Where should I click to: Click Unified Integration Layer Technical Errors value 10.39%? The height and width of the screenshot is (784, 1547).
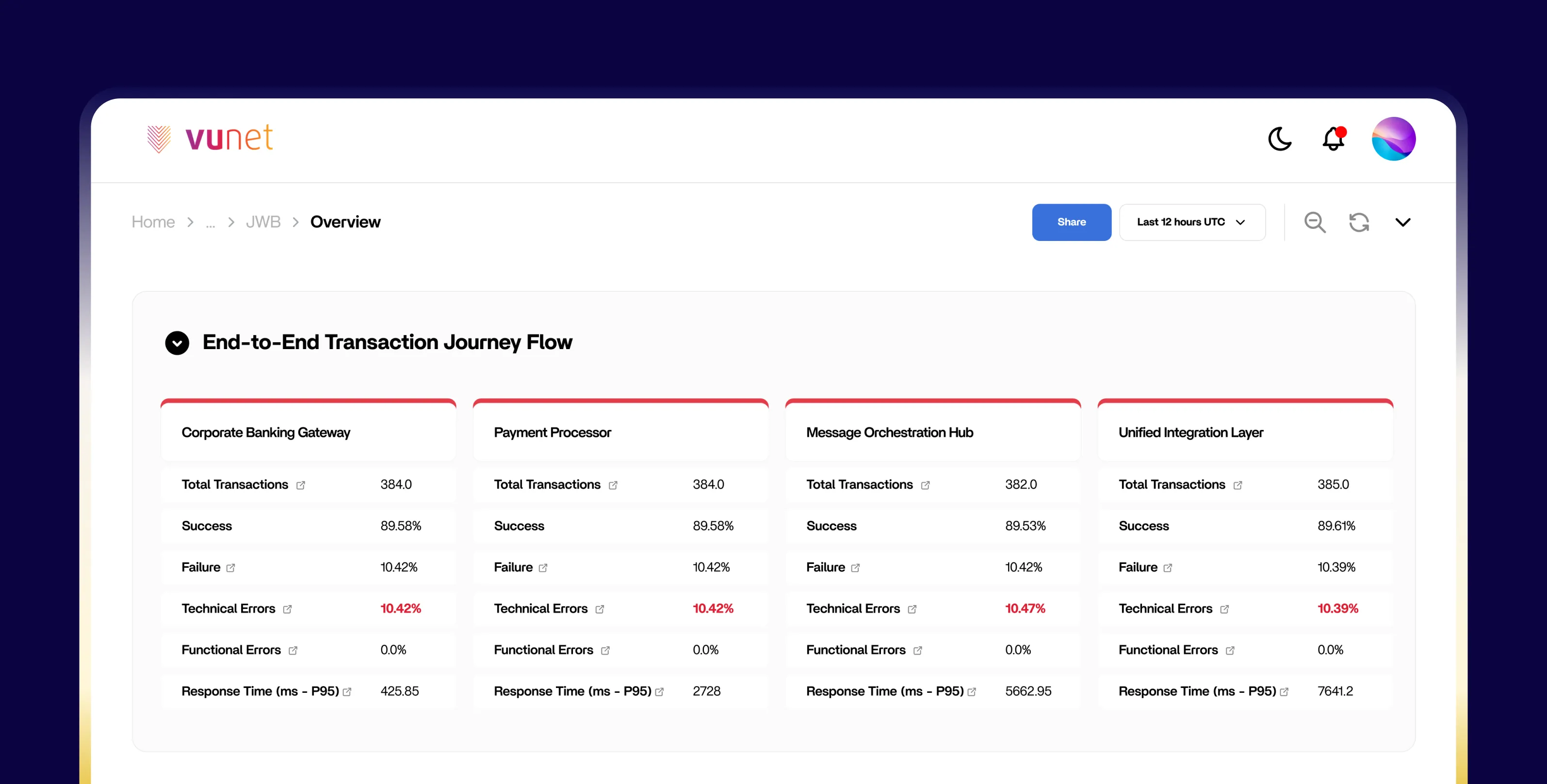[1337, 608]
